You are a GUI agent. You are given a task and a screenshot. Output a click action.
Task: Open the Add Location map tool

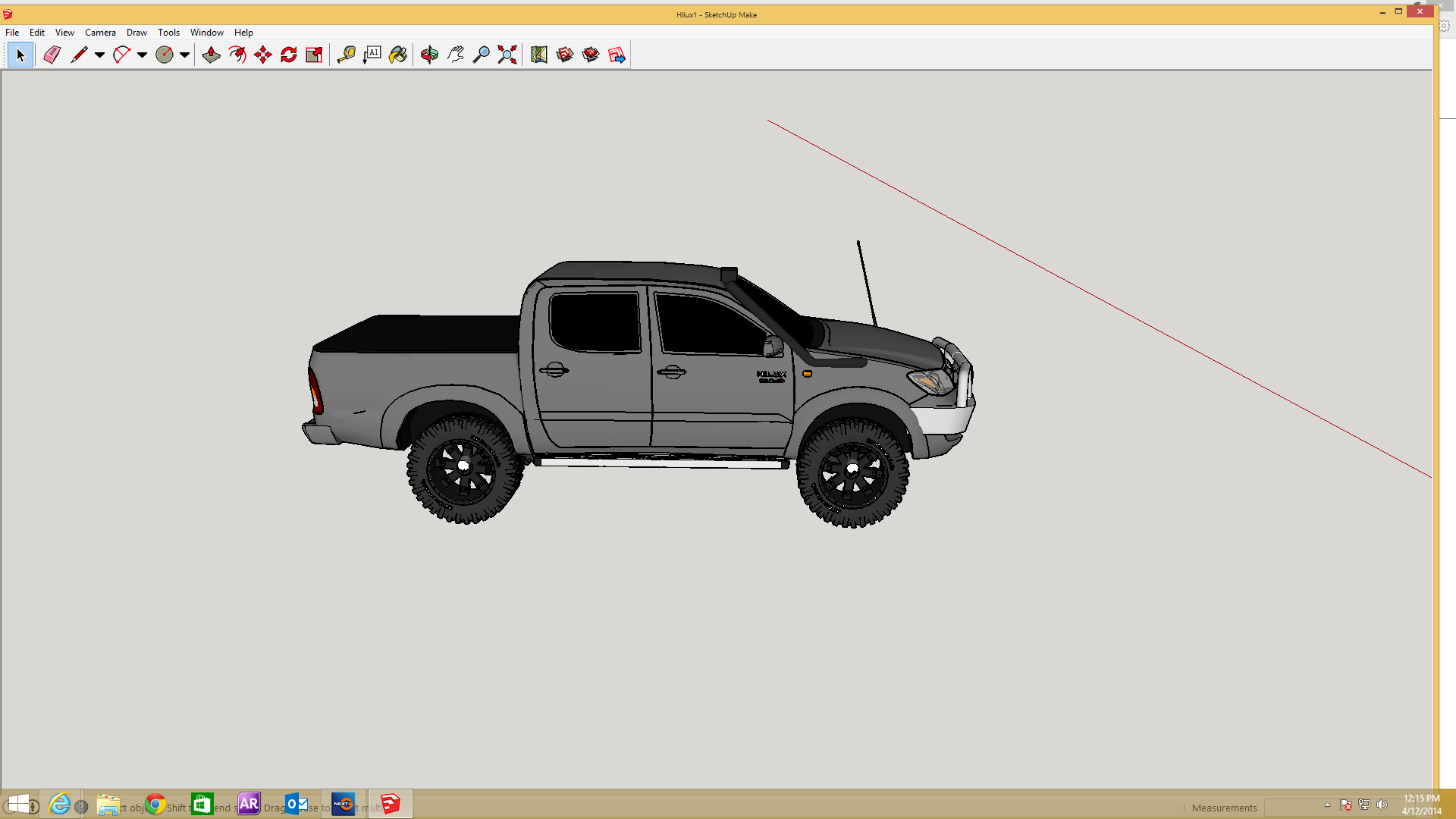pyautogui.click(x=538, y=55)
